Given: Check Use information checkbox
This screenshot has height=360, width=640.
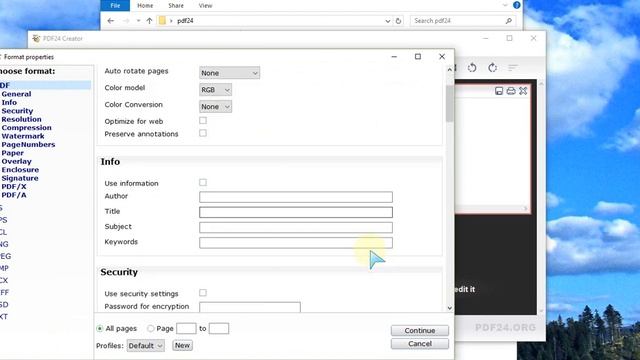Looking at the screenshot, I should [203, 182].
